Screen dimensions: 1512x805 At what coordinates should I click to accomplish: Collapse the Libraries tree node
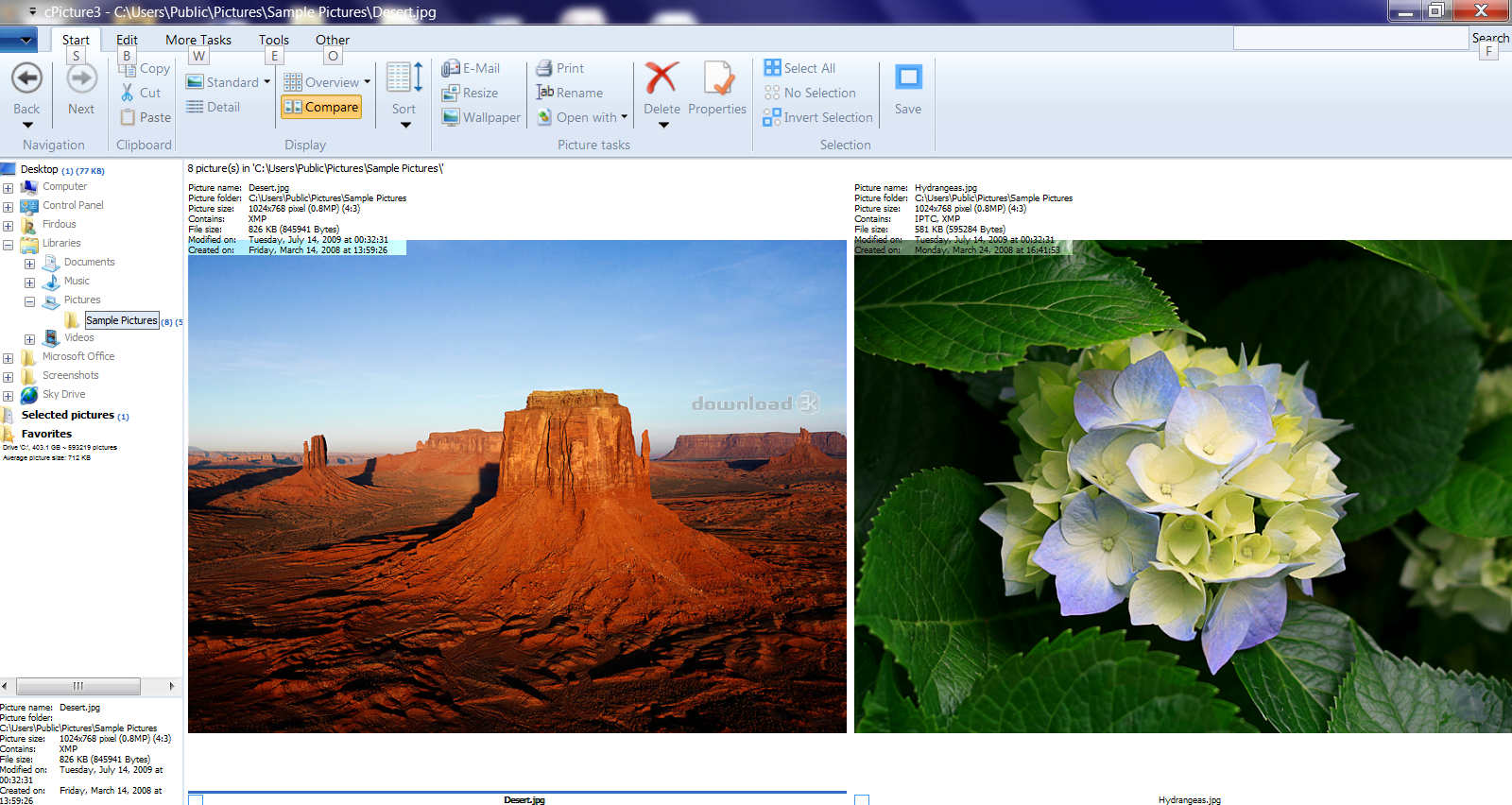pos(9,245)
